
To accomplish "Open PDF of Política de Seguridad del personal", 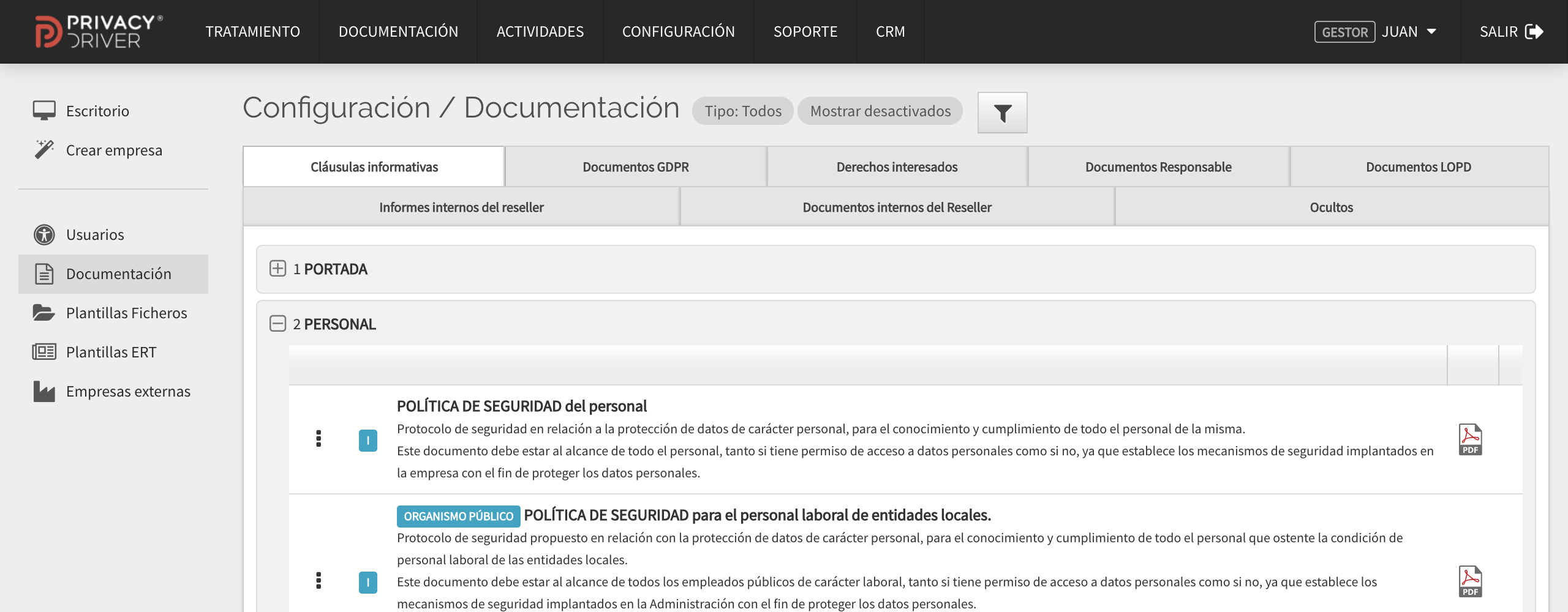I will tap(1469, 439).
